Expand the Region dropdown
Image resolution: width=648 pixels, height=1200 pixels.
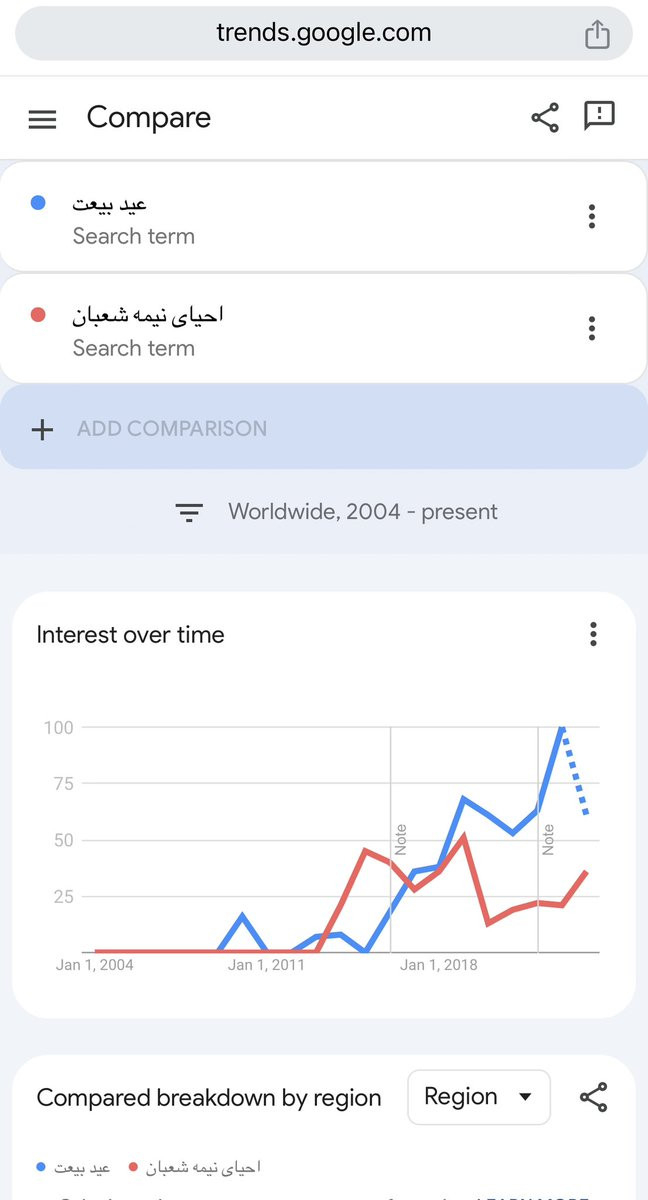(x=479, y=1097)
